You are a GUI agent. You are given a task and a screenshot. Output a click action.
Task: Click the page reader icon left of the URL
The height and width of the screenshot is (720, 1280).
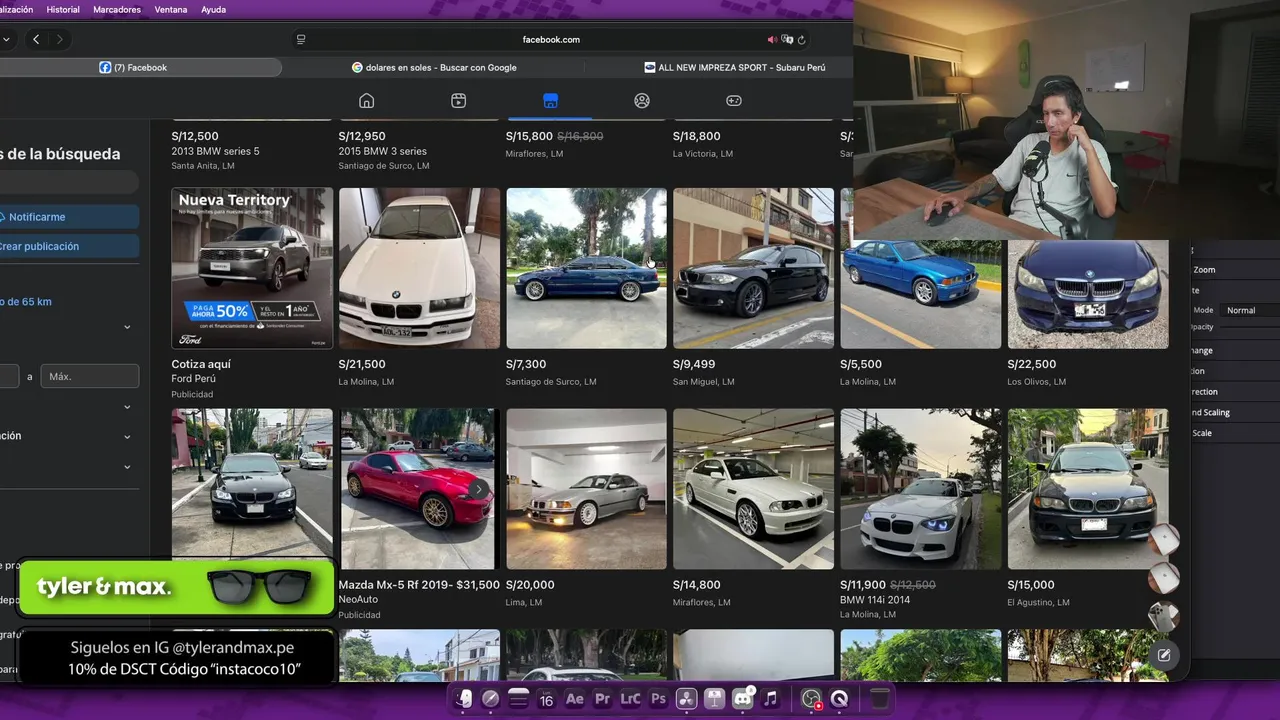click(x=301, y=40)
